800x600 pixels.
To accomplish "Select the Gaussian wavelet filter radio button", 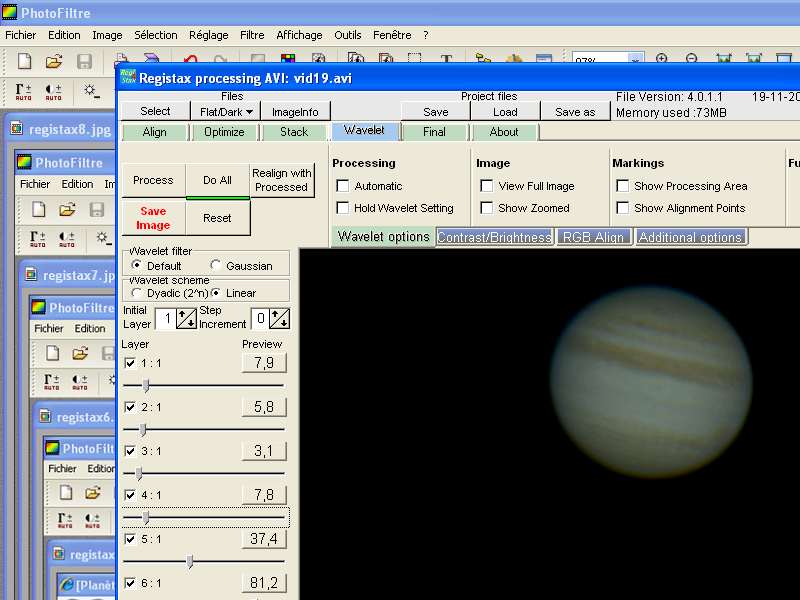I will click(x=217, y=266).
